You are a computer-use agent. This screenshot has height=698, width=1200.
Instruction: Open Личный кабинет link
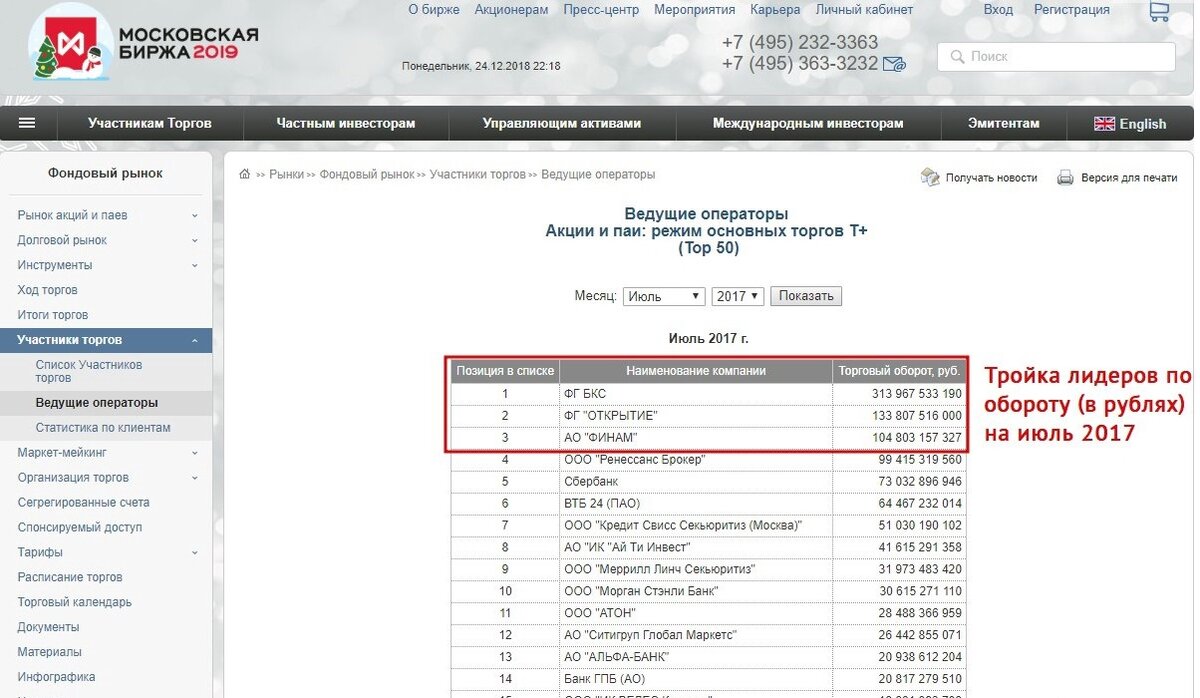click(x=864, y=10)
